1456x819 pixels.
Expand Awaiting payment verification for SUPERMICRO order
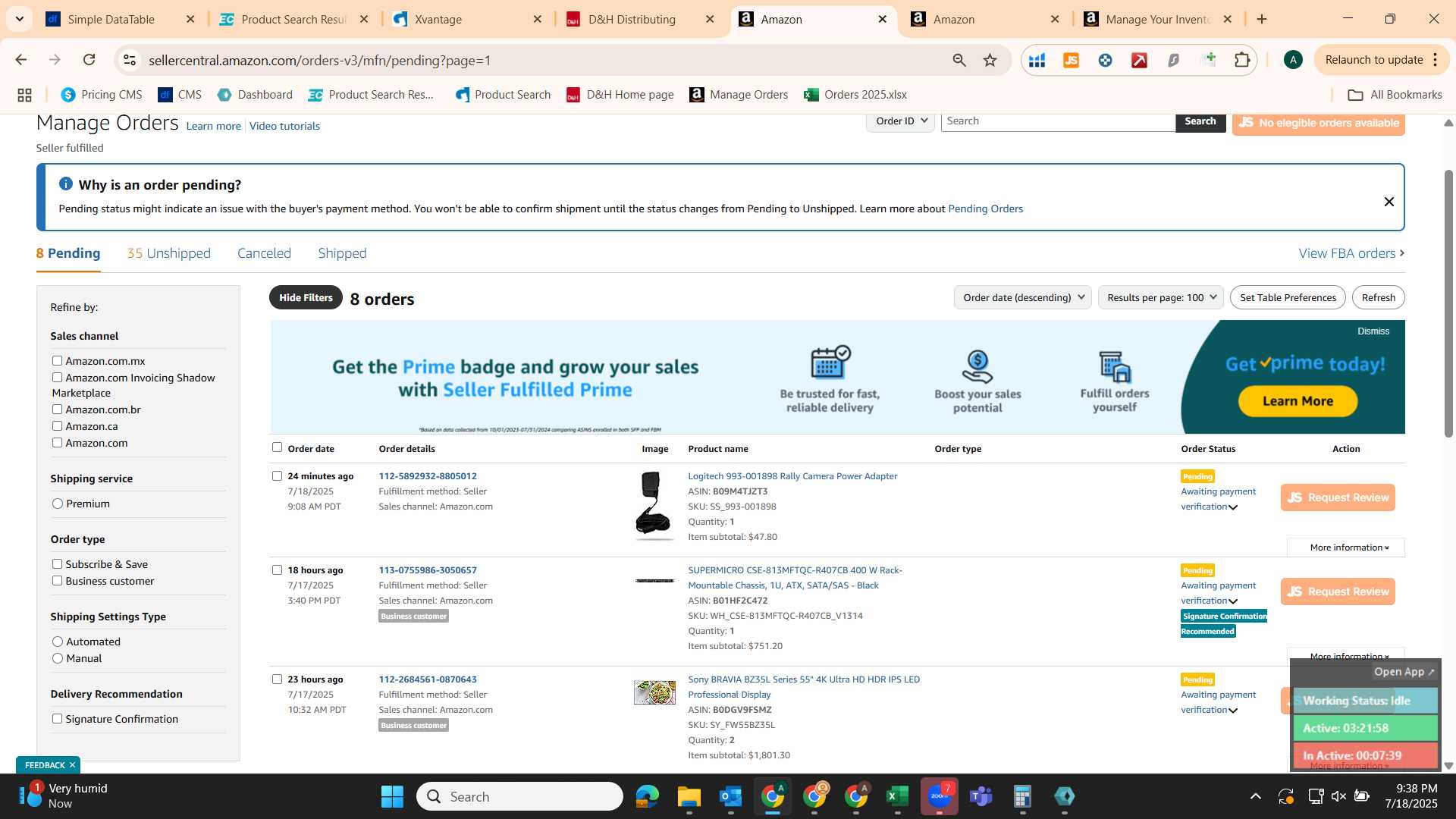(x=1233, y=601)
